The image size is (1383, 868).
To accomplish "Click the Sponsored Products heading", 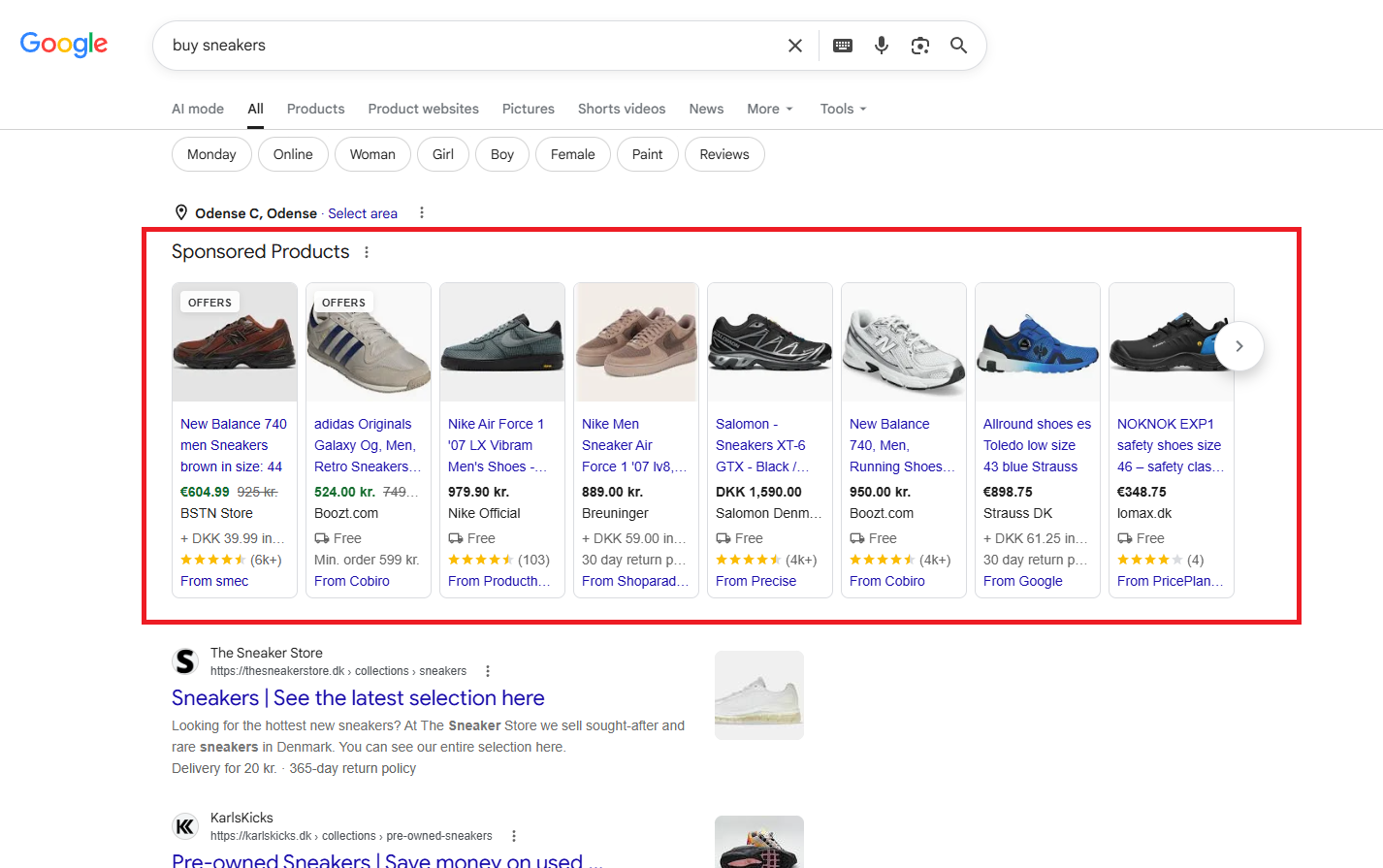I will (260, 252).
